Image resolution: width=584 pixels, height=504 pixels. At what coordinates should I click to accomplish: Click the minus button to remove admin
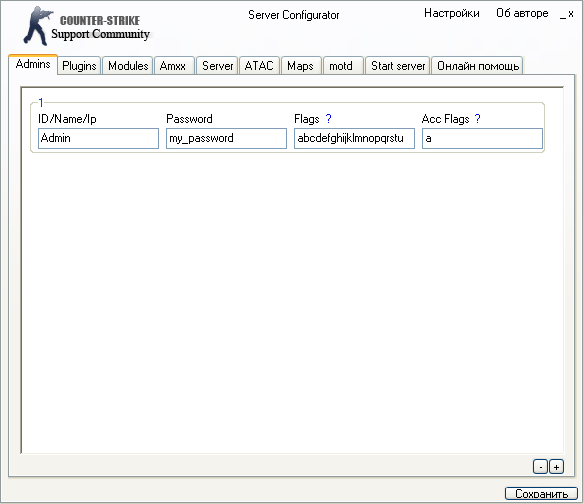tap(540, 467)
